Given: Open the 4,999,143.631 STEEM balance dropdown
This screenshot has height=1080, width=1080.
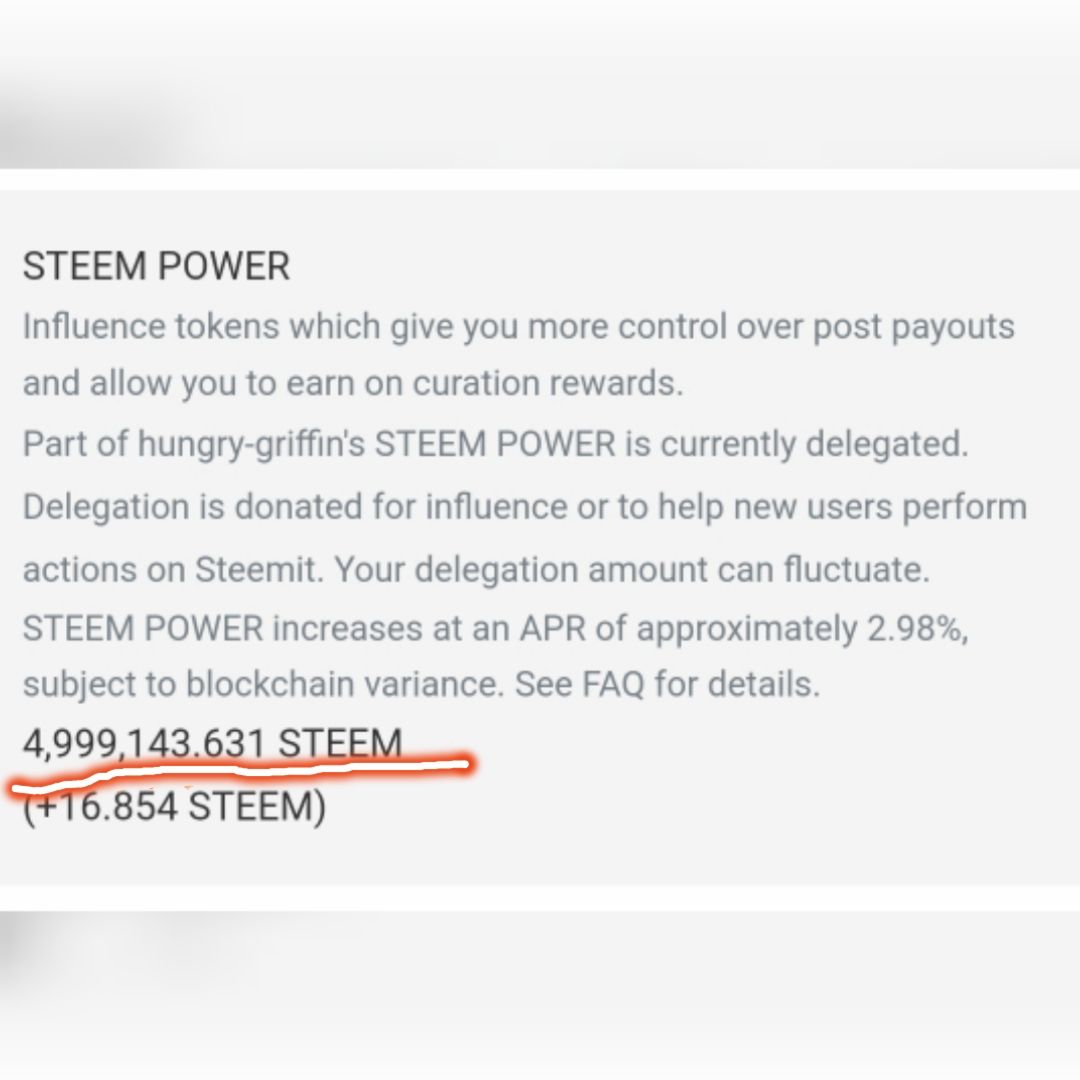Looking at the screenshot, I should click(x=212, y=744).
